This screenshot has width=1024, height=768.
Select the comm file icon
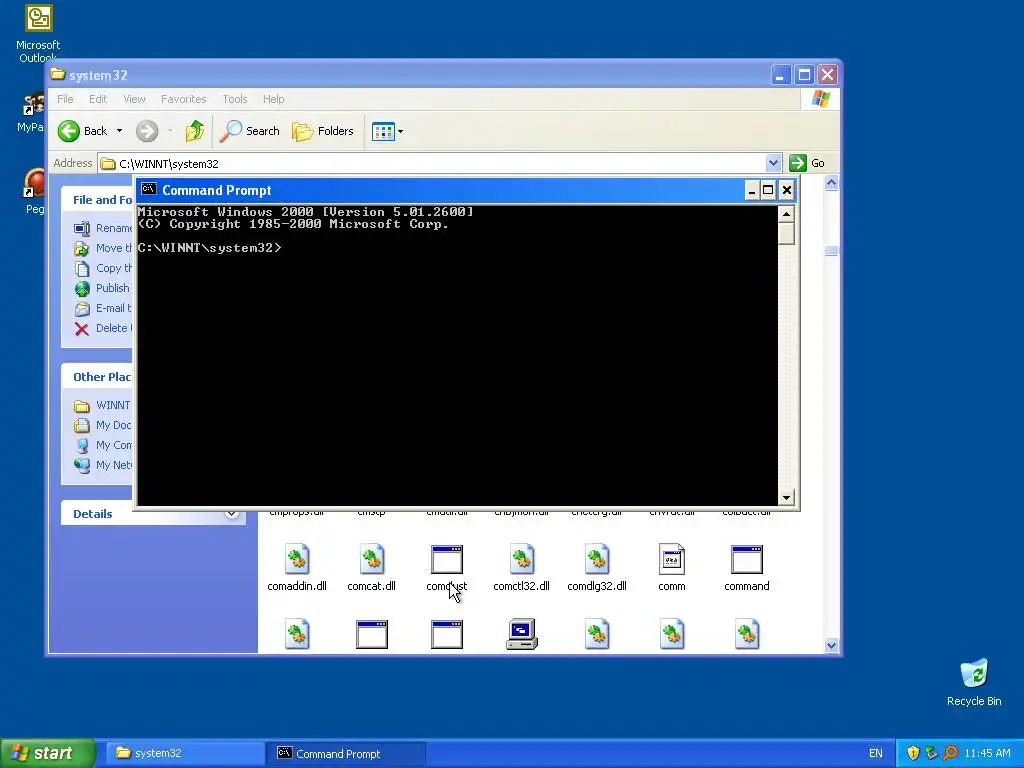(672, 560)
